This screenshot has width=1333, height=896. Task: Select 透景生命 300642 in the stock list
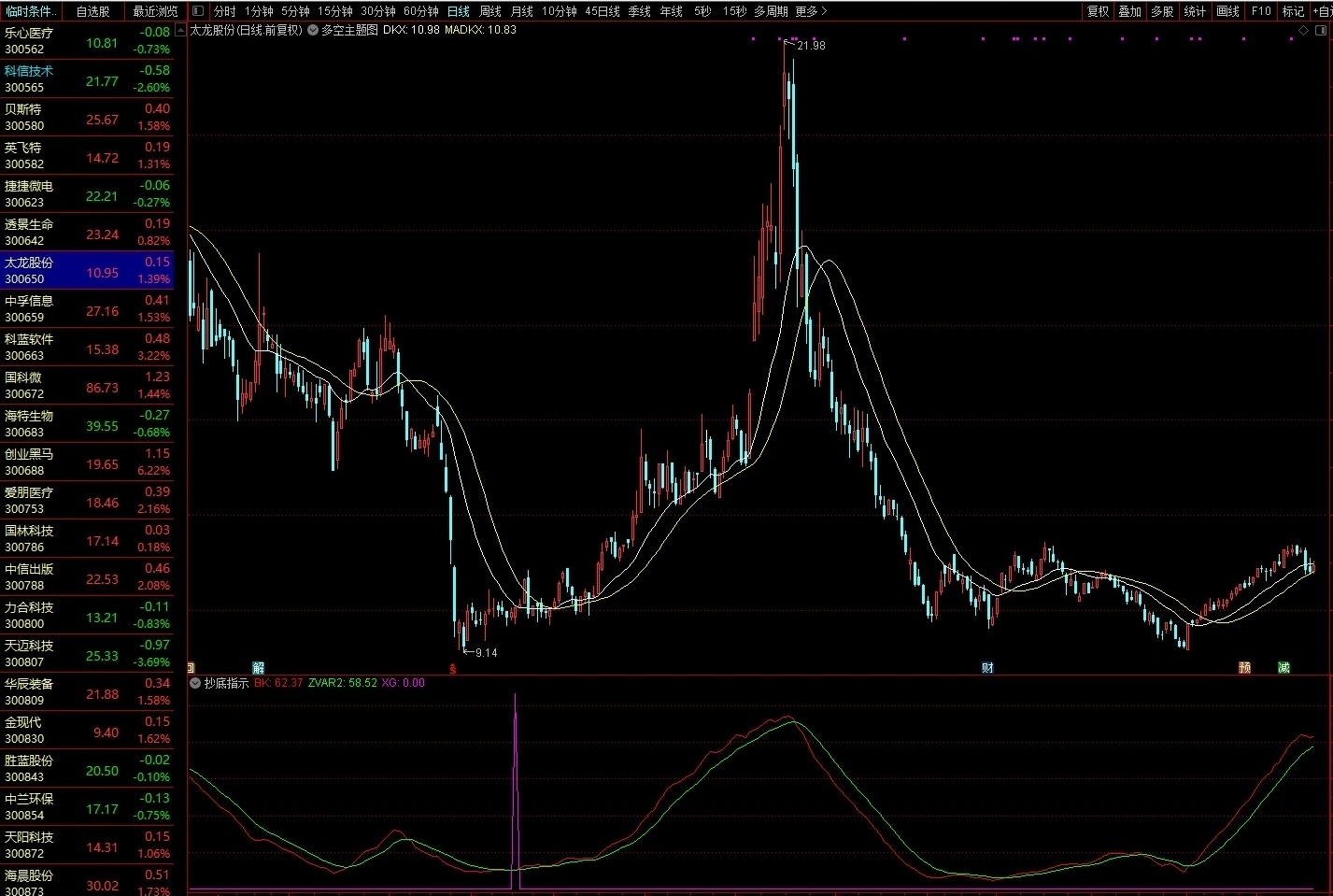point(87,232)
